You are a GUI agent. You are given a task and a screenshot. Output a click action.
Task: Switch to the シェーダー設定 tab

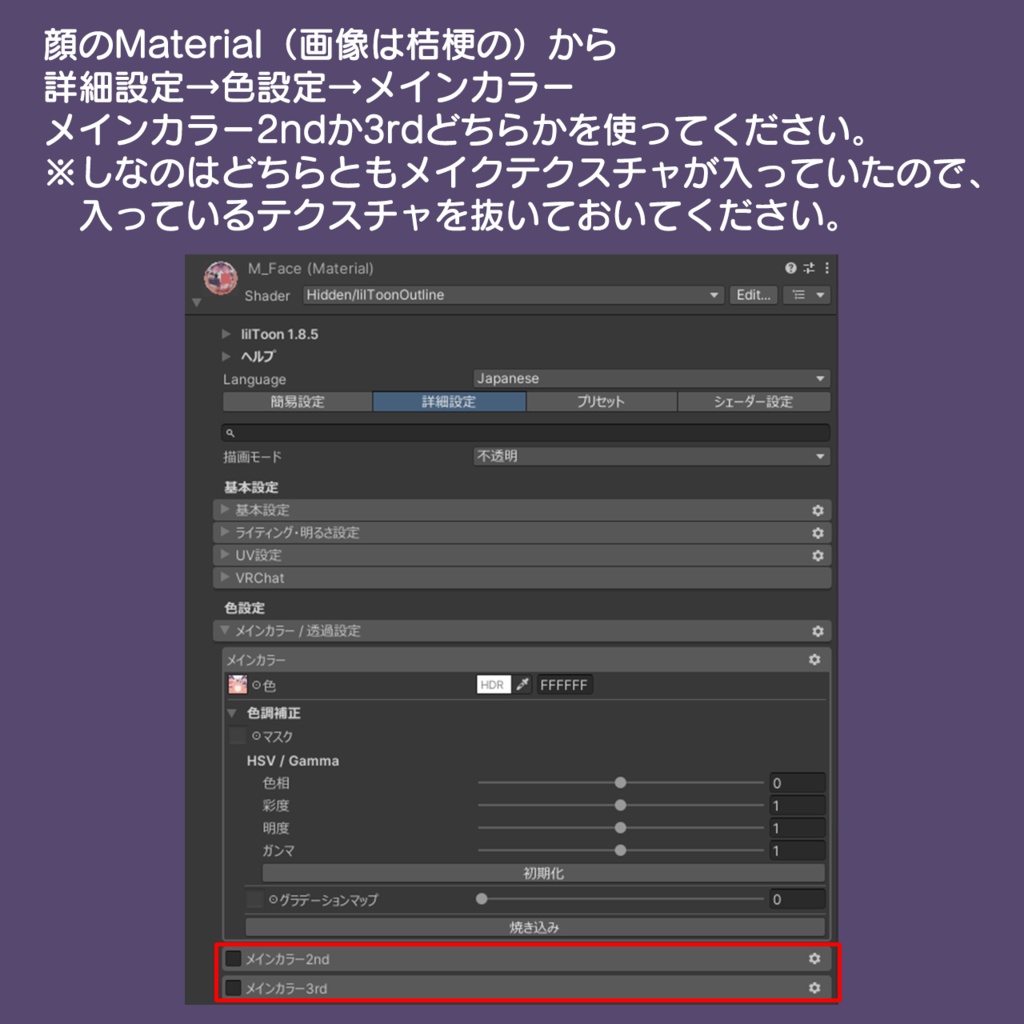pyautogui.click(x=754, y=401)
